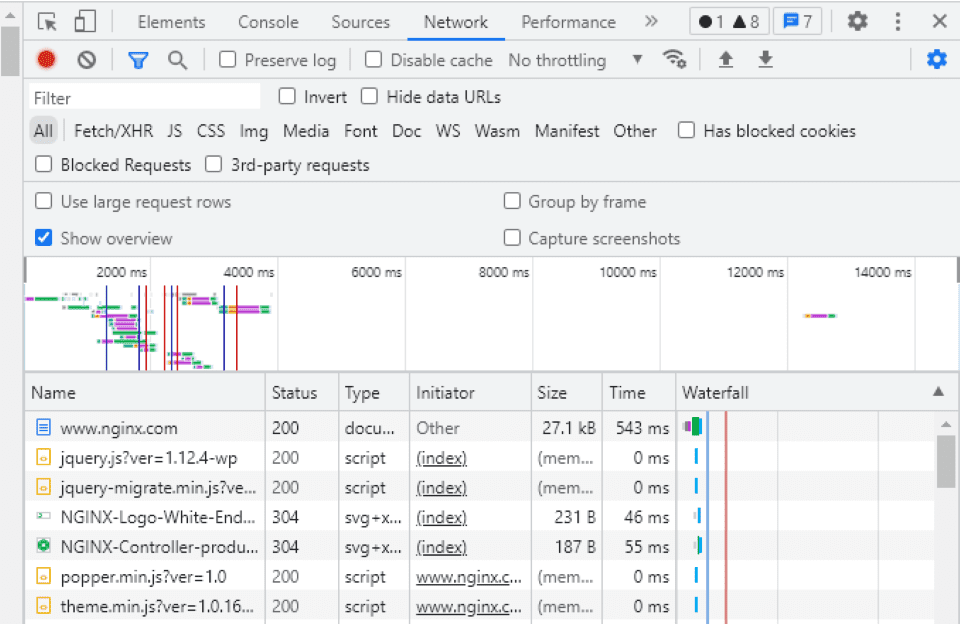
Task: Check Disable cache
Action: (x=372, y=59)
